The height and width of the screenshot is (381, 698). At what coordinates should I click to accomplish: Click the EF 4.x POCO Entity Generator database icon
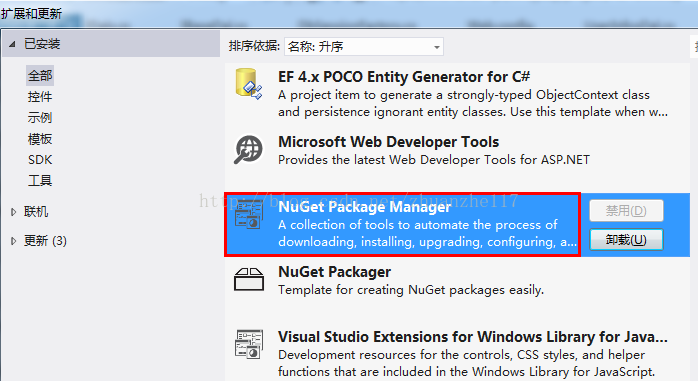pyautogui.click(x=248, y=84)
